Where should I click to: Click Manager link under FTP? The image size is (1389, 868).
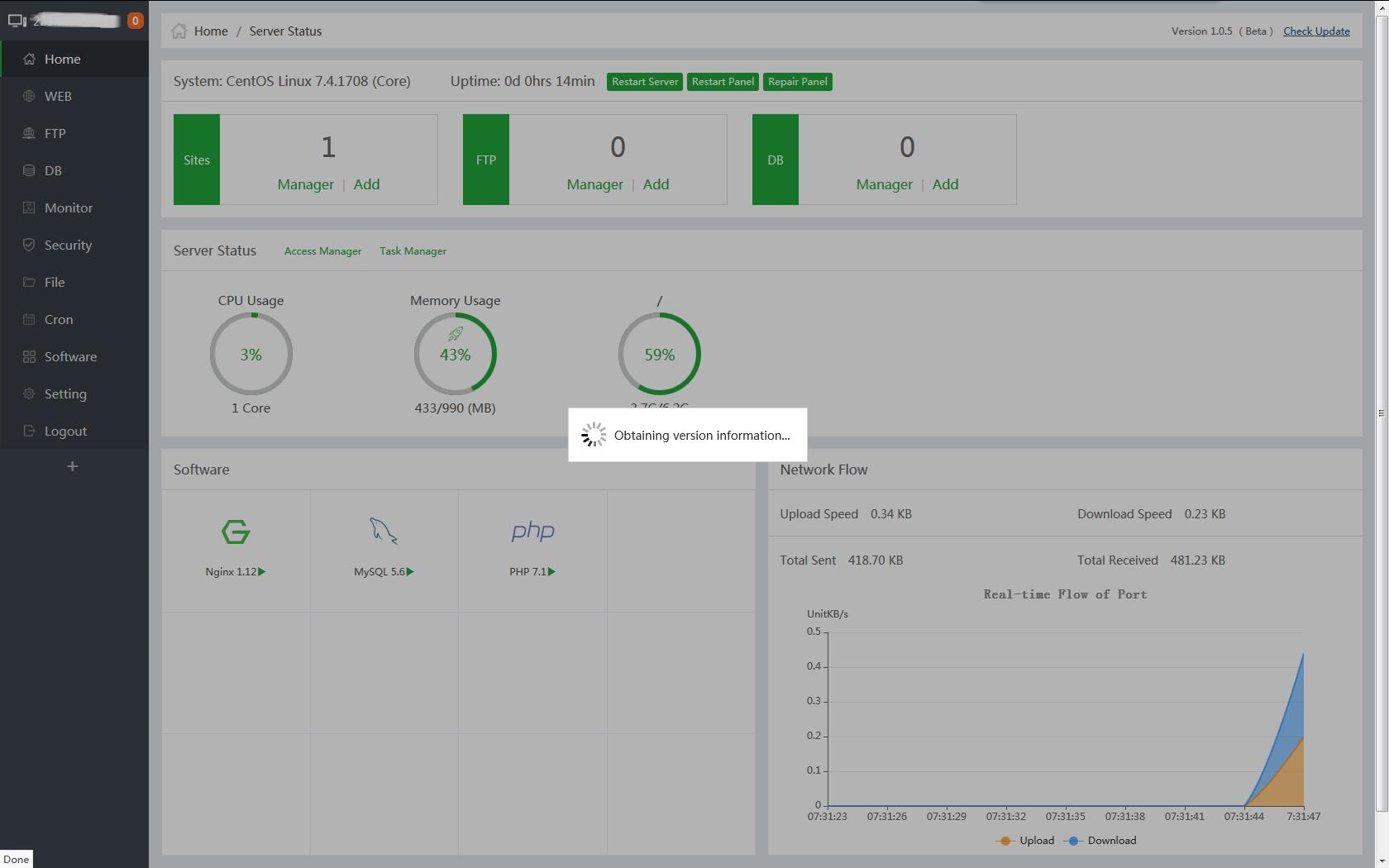[x=595, y=184]
